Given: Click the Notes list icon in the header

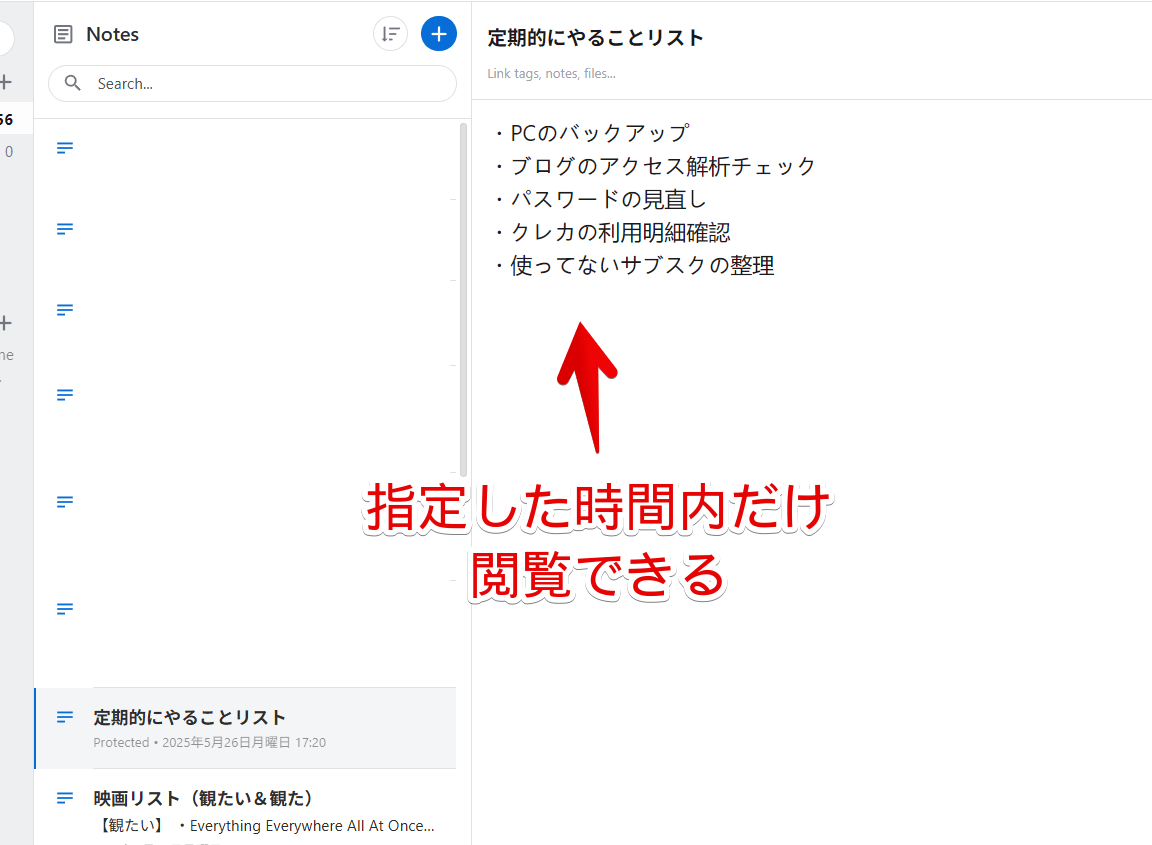Looking at the screenshot, I should tap(63, 35).
